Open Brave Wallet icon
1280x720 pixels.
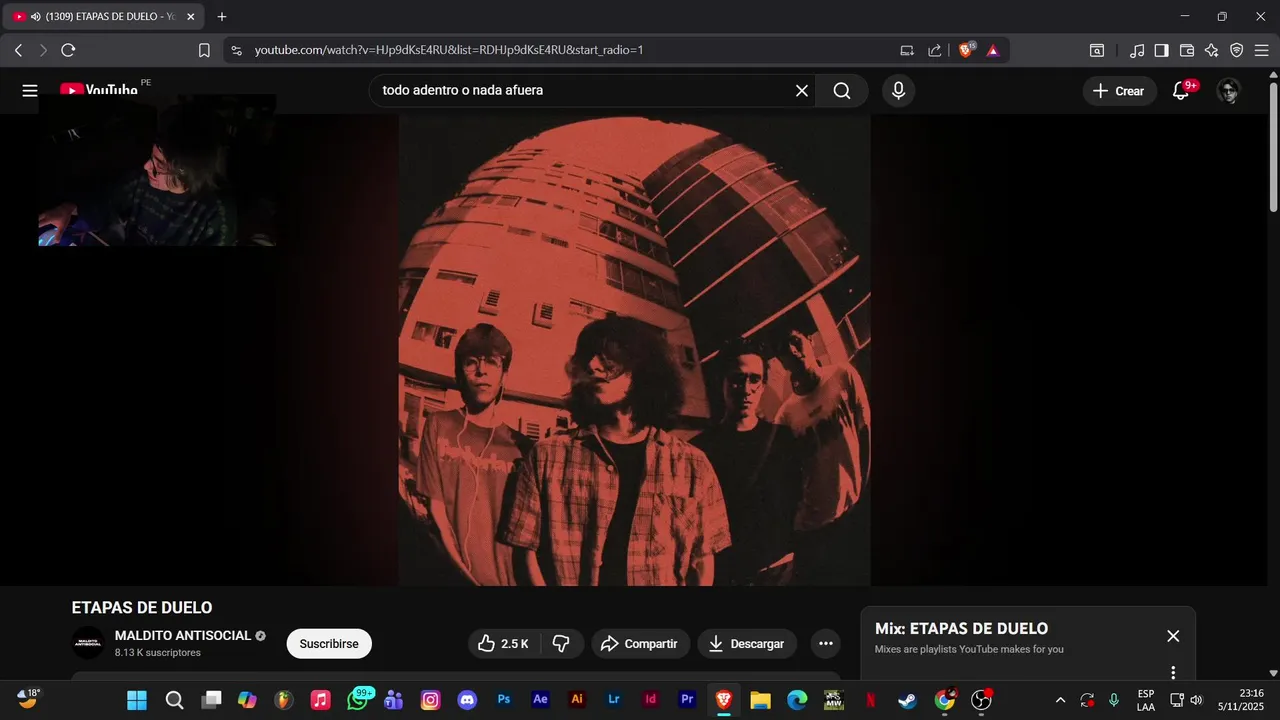(1187, 50)
